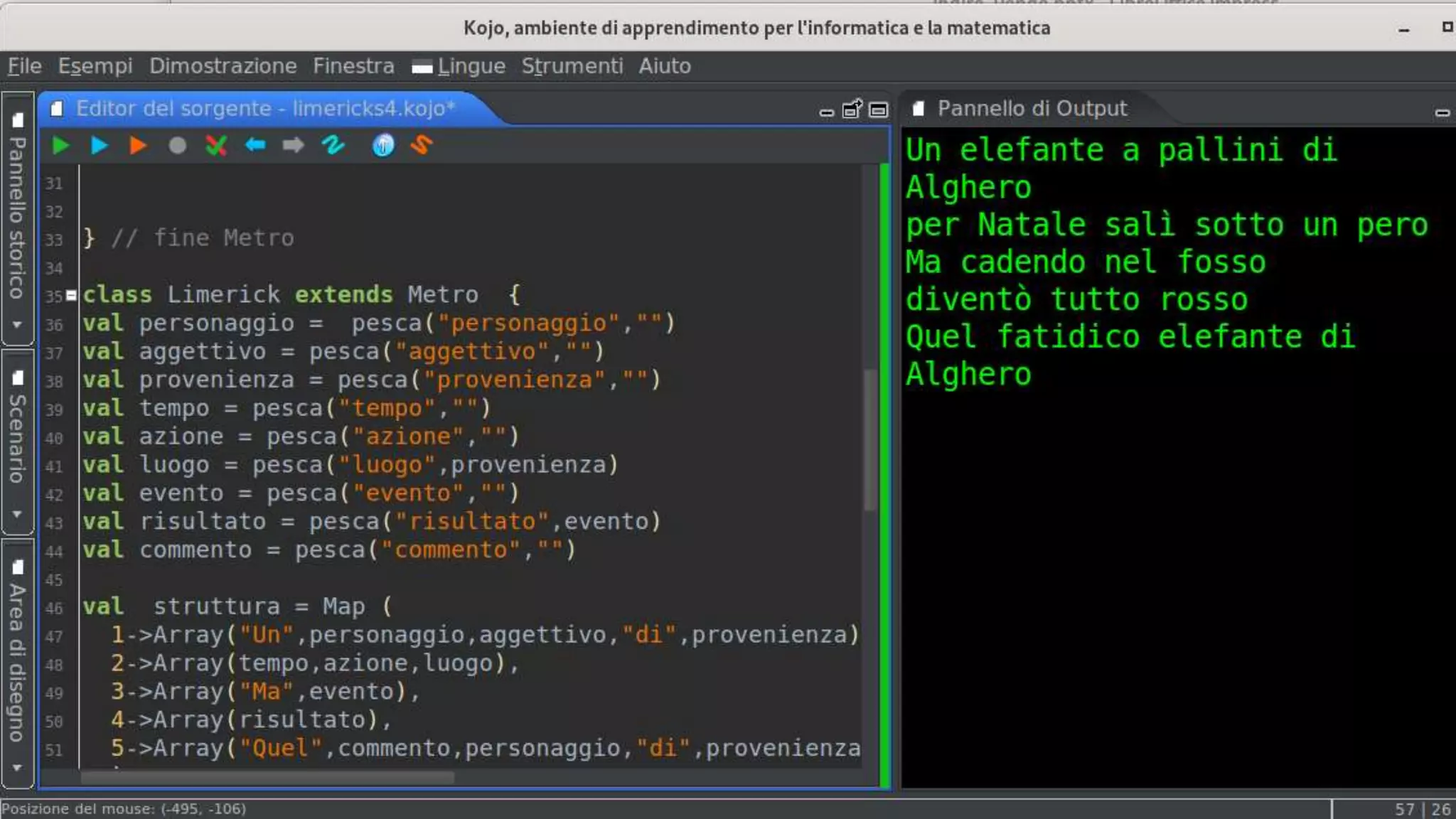
Task: Go to previous history item arrow
Action: click(255, 146)
